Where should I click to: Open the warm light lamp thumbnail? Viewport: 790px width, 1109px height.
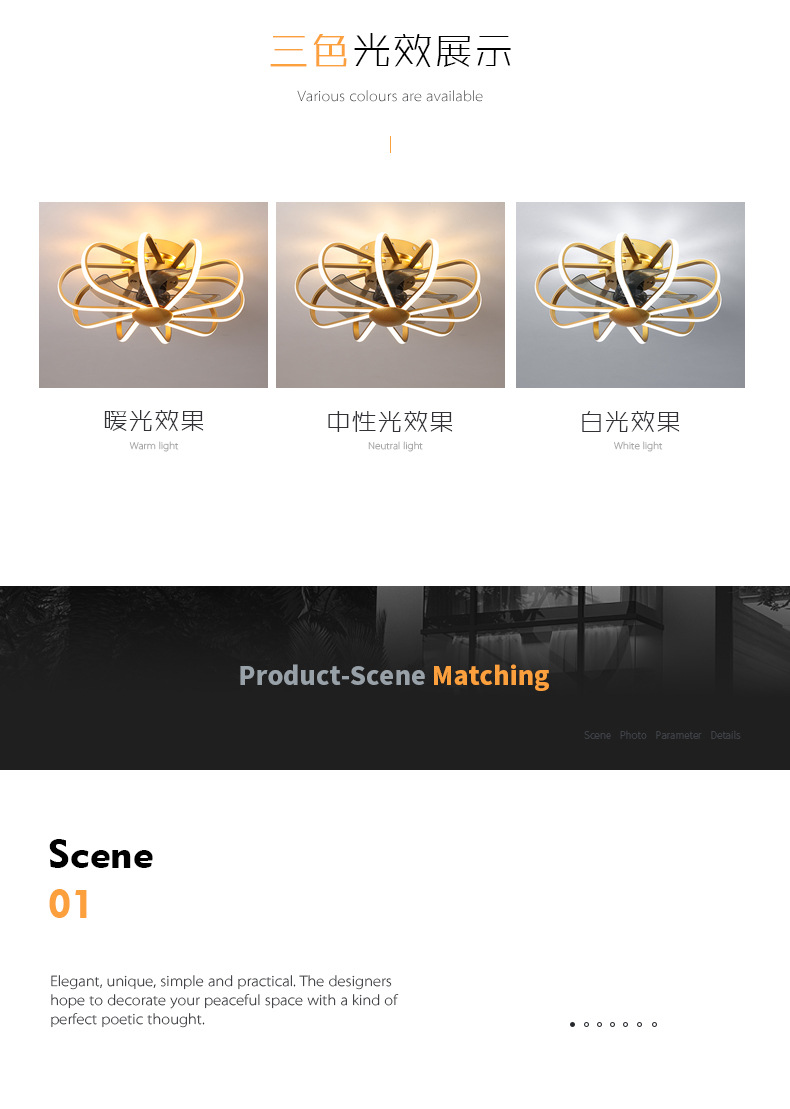click(153, 295)
